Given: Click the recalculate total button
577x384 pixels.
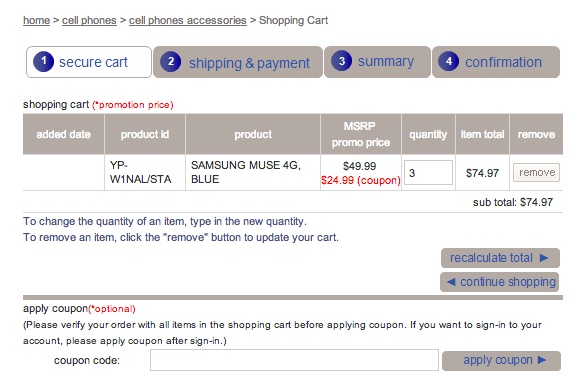Looking at the screenshot, I should point(500,258).
